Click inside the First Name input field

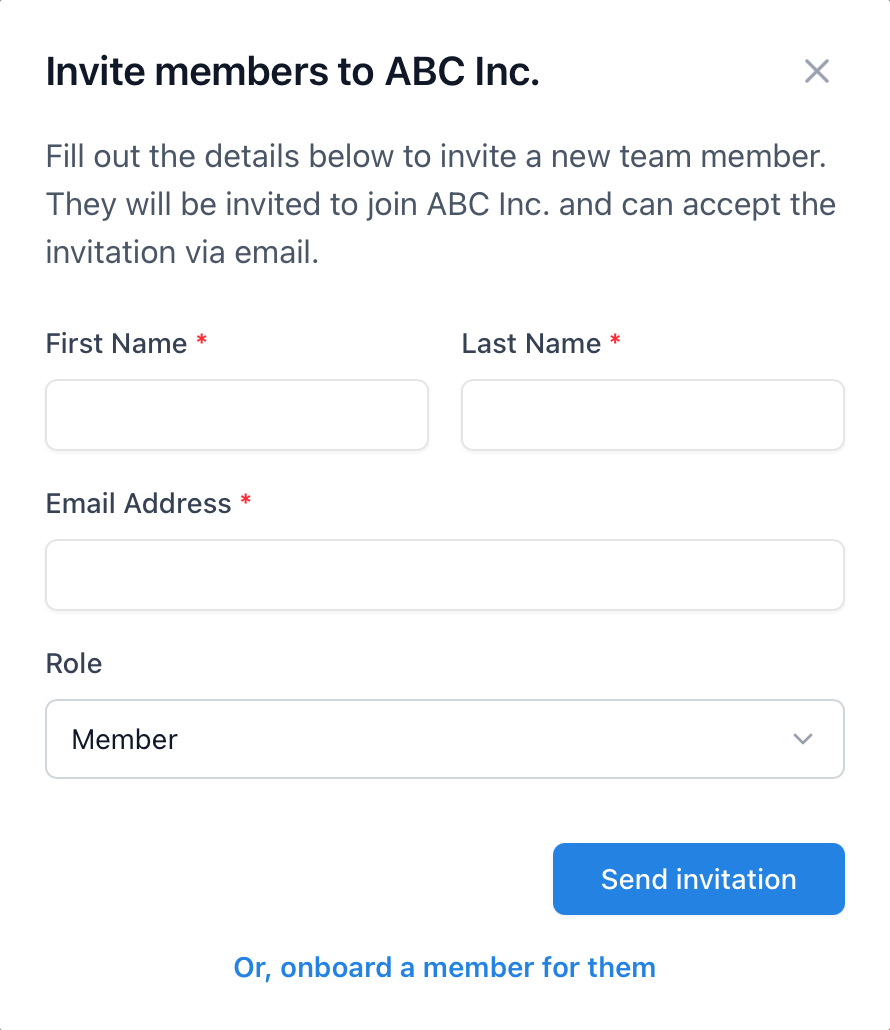pyautogui.click(x=236, y=414)
